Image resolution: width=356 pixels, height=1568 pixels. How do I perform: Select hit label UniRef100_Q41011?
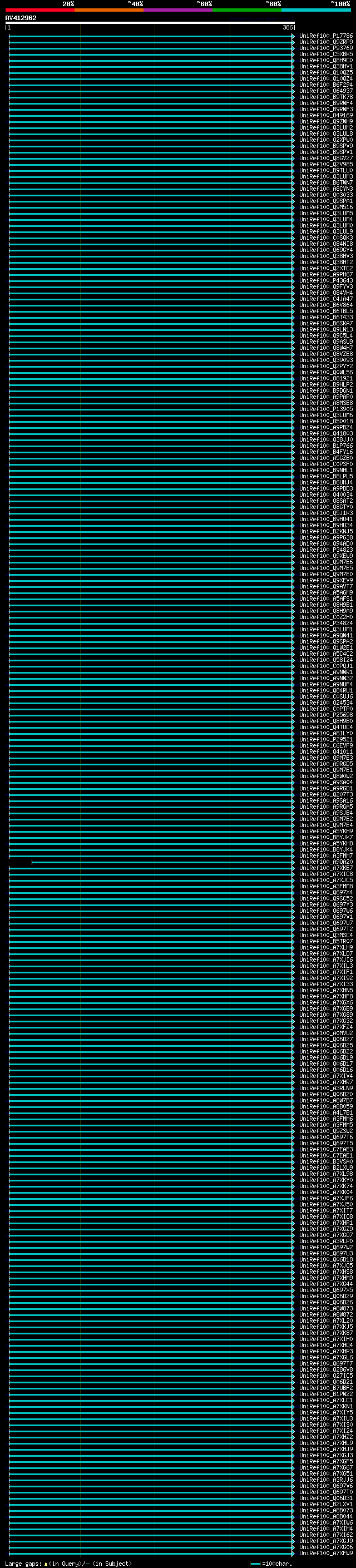point(325,752)
